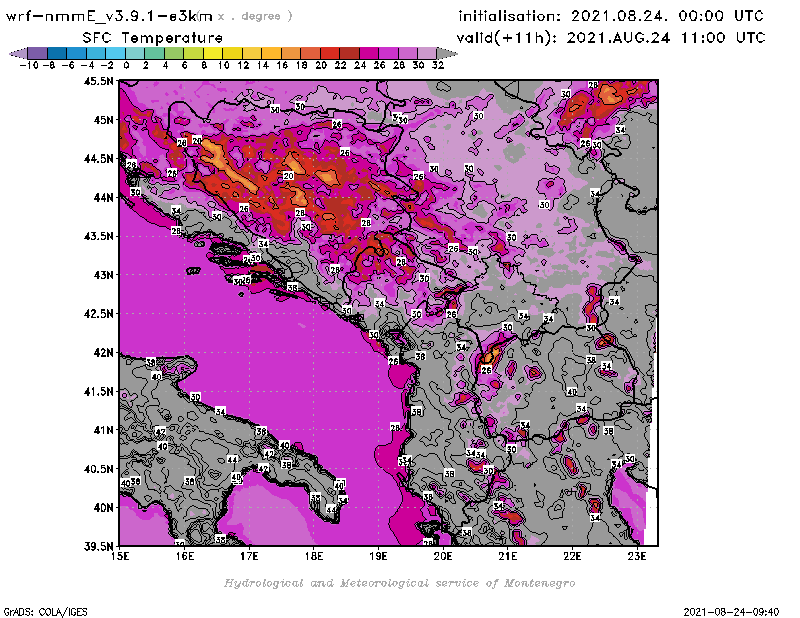
Task: Click the legend swatch between -6 and -4
Action: point(77,53)
